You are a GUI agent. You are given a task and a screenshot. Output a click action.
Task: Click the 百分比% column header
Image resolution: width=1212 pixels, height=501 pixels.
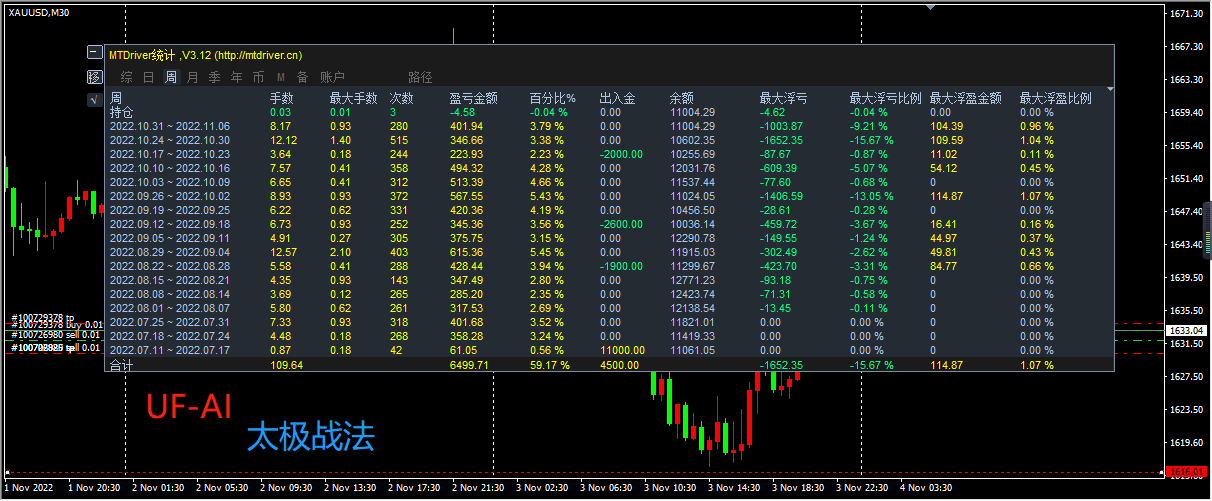553,98
